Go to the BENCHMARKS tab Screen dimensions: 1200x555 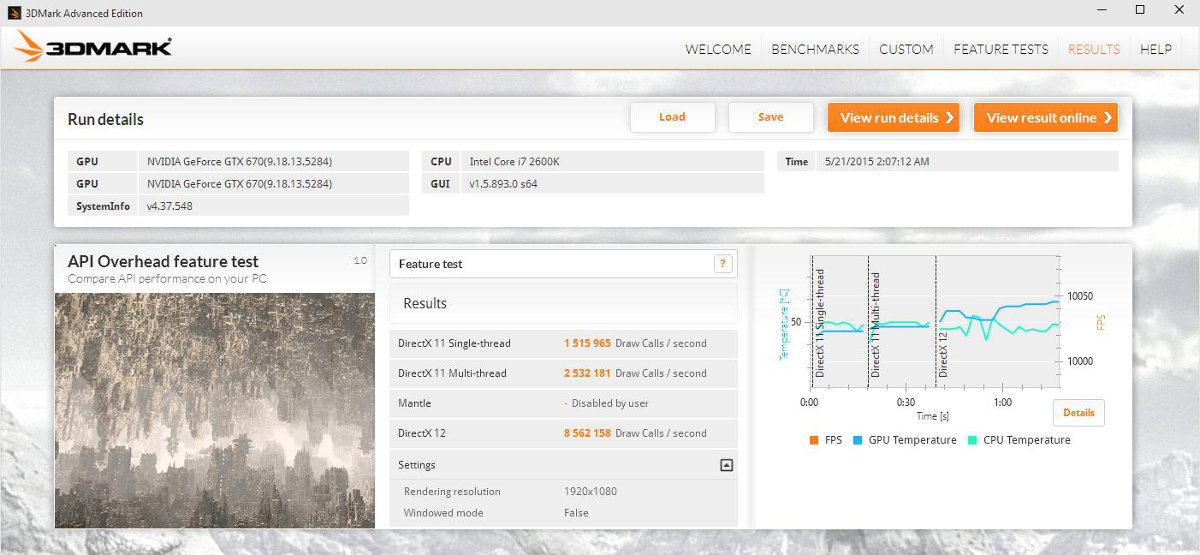click(815, 49)
